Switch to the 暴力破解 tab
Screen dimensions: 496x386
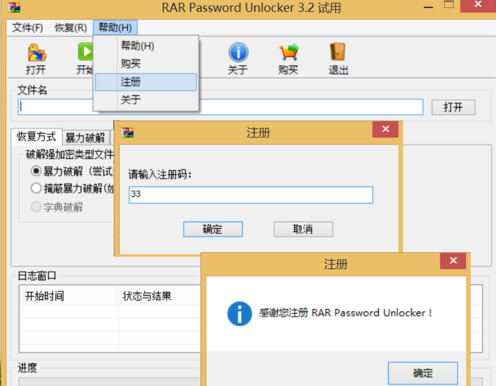(86, 137)
